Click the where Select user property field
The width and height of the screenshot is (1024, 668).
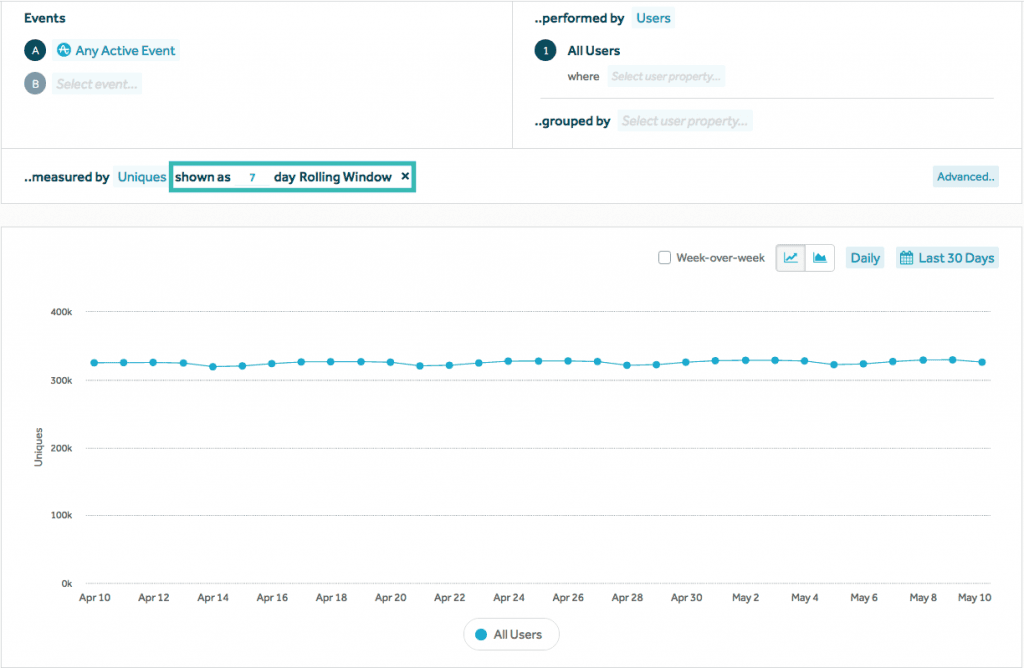(666, 76)
